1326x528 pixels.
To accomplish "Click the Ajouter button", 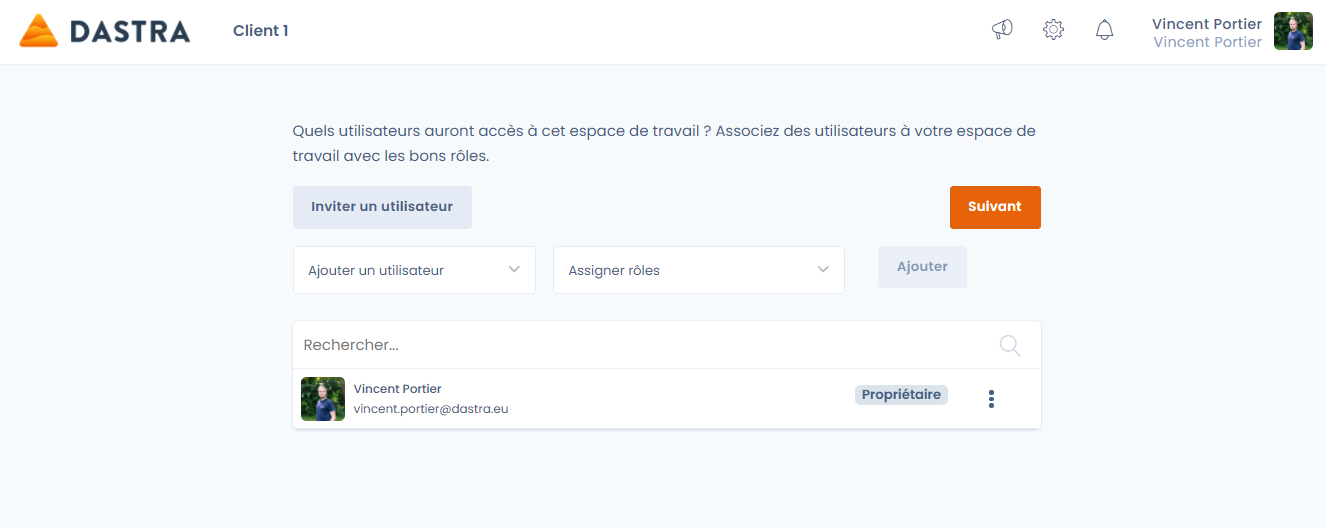I will pos(922,267).
